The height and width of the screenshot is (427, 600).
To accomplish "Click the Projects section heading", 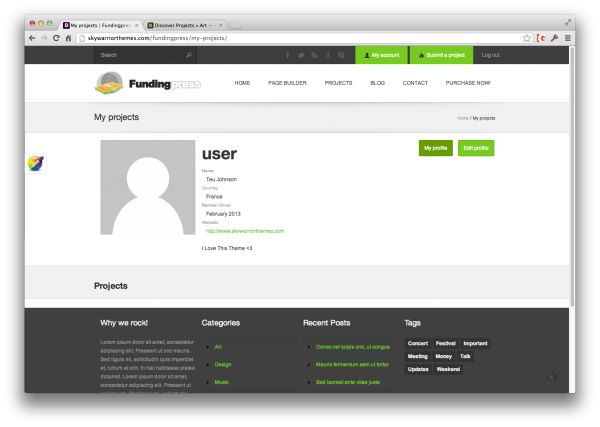I will 111,286.
